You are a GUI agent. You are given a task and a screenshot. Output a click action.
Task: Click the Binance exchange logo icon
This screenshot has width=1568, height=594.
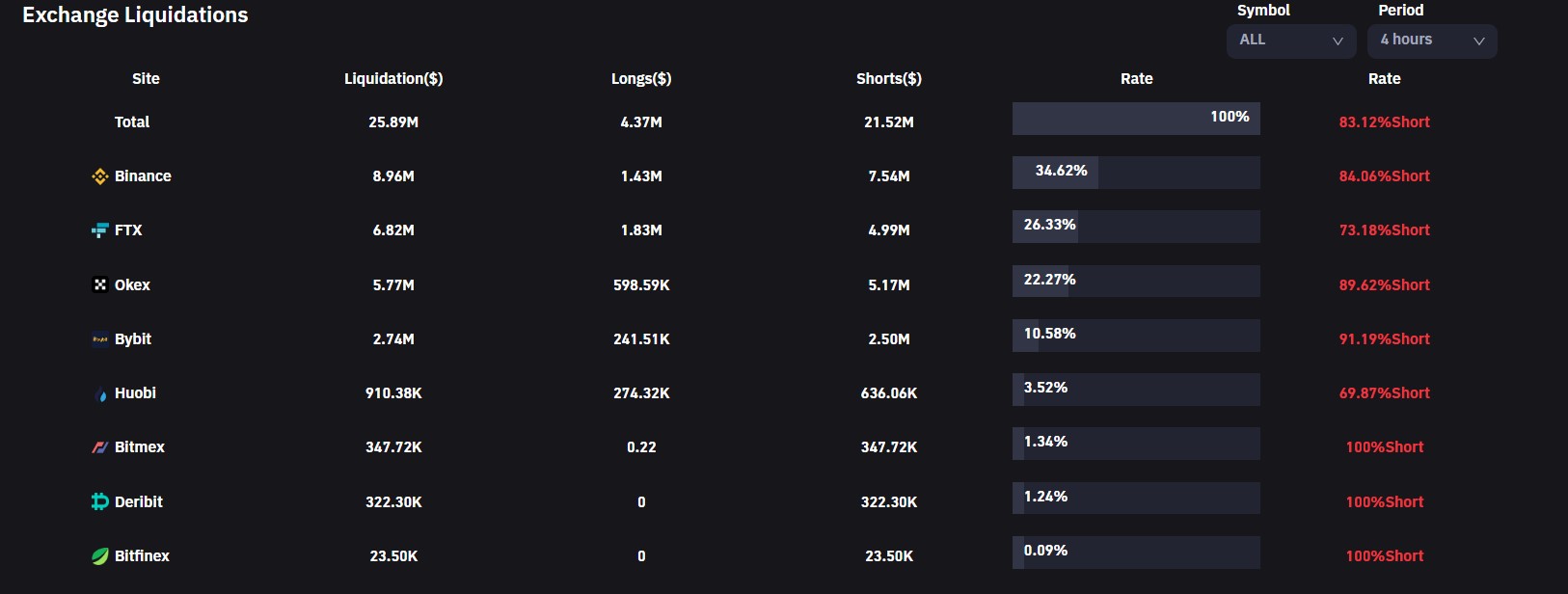[99, 176]
